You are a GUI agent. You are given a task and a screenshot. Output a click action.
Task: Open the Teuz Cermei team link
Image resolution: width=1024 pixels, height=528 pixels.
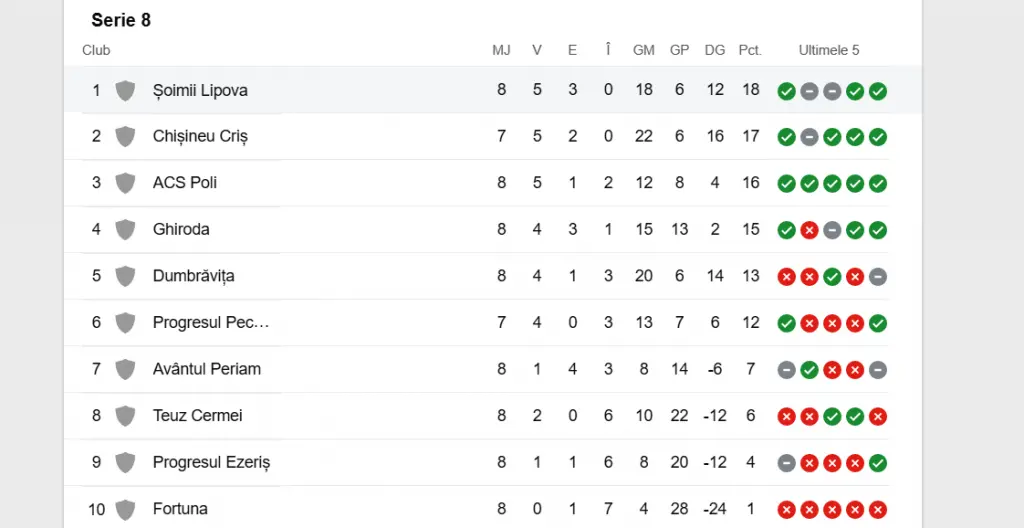click(x=197, y=416)
